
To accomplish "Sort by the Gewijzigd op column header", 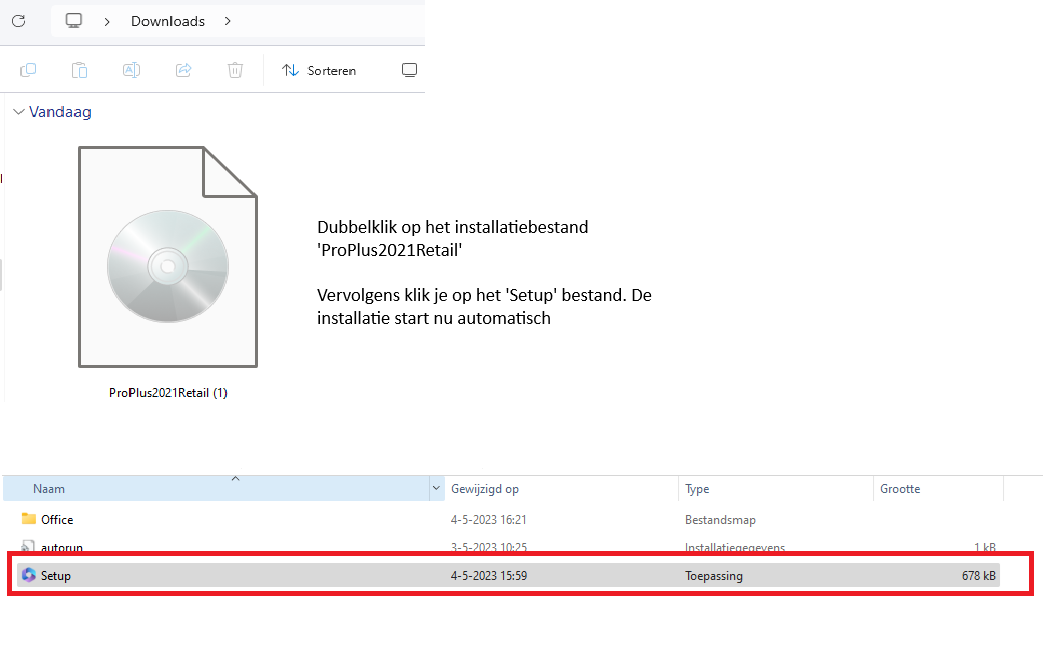I will (485, 489).
